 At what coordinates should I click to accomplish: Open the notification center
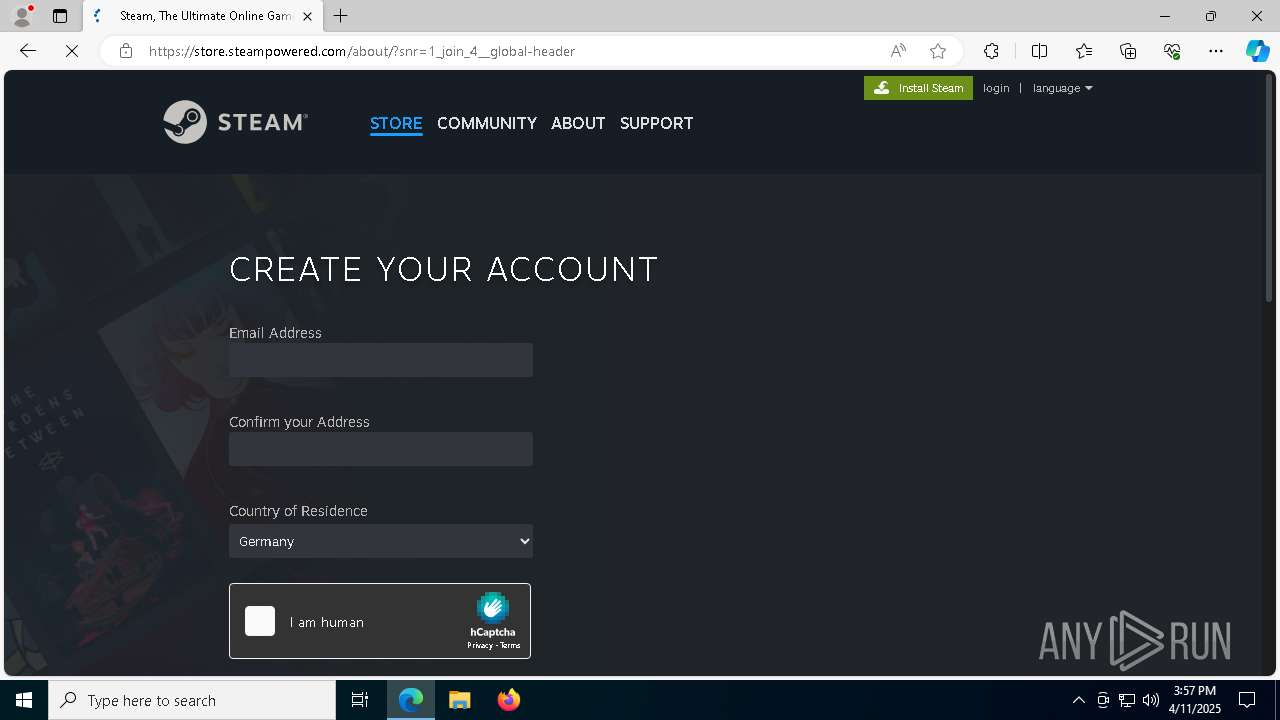pyautogui.click(x=1248, y=700)
